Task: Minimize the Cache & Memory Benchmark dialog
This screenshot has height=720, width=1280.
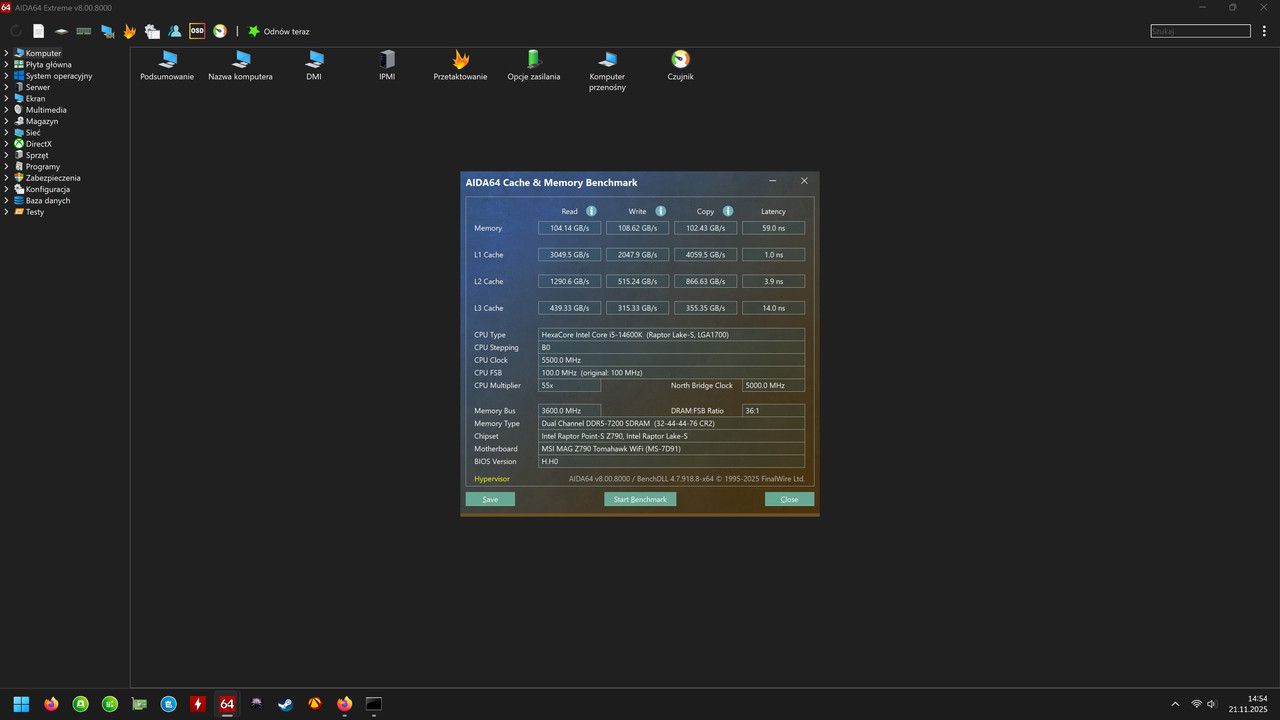Action: point(773,181)
